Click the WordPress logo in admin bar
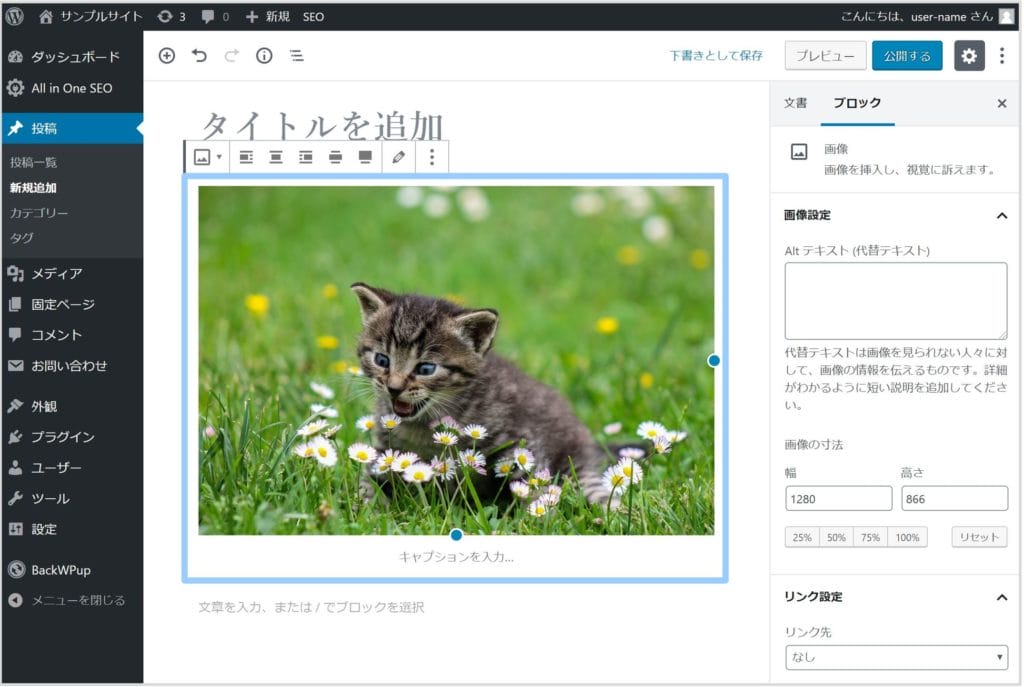1024x687 pixels. coord(15,16)
